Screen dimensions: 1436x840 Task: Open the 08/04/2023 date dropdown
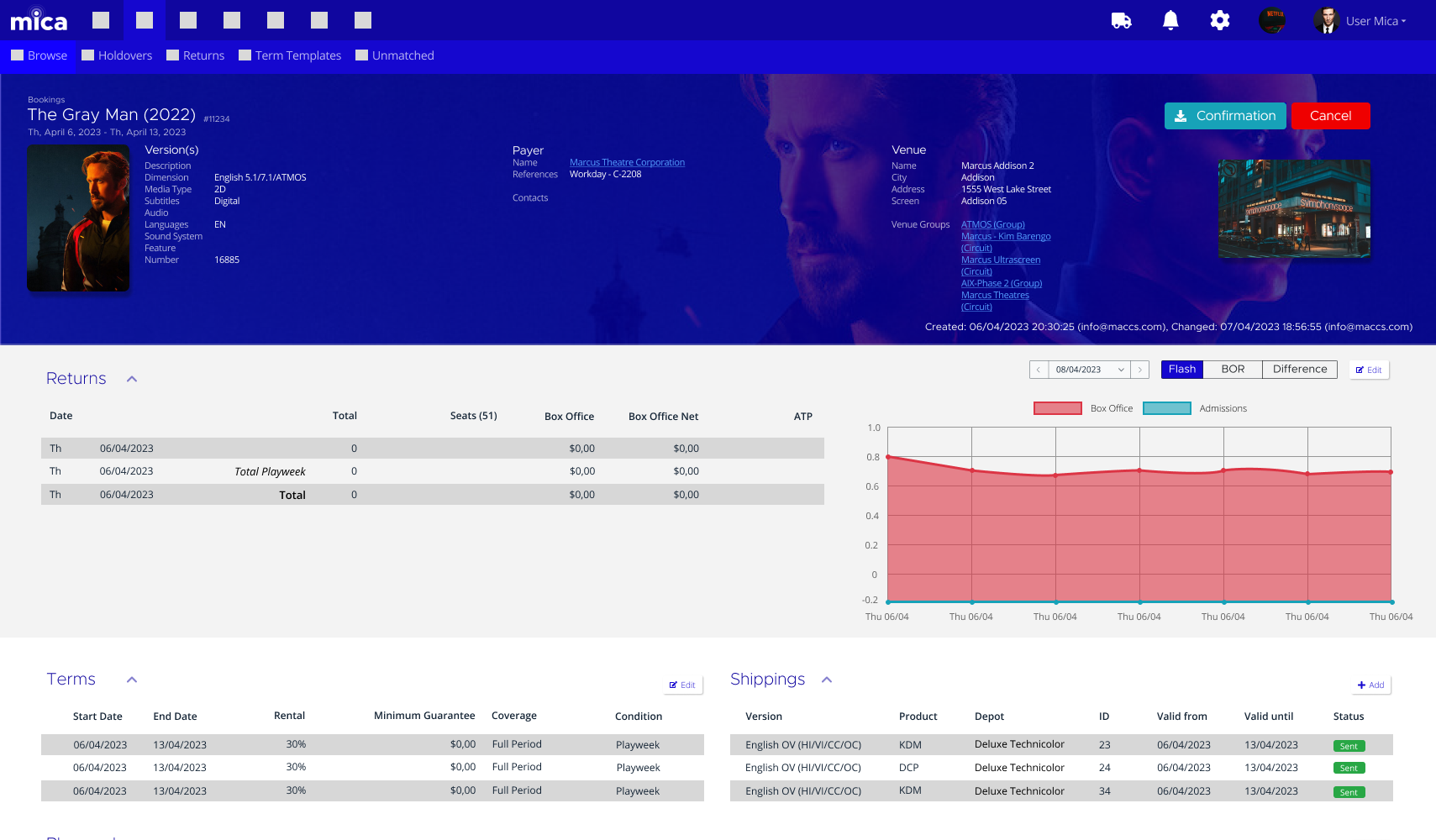[x=1089, y=370]
